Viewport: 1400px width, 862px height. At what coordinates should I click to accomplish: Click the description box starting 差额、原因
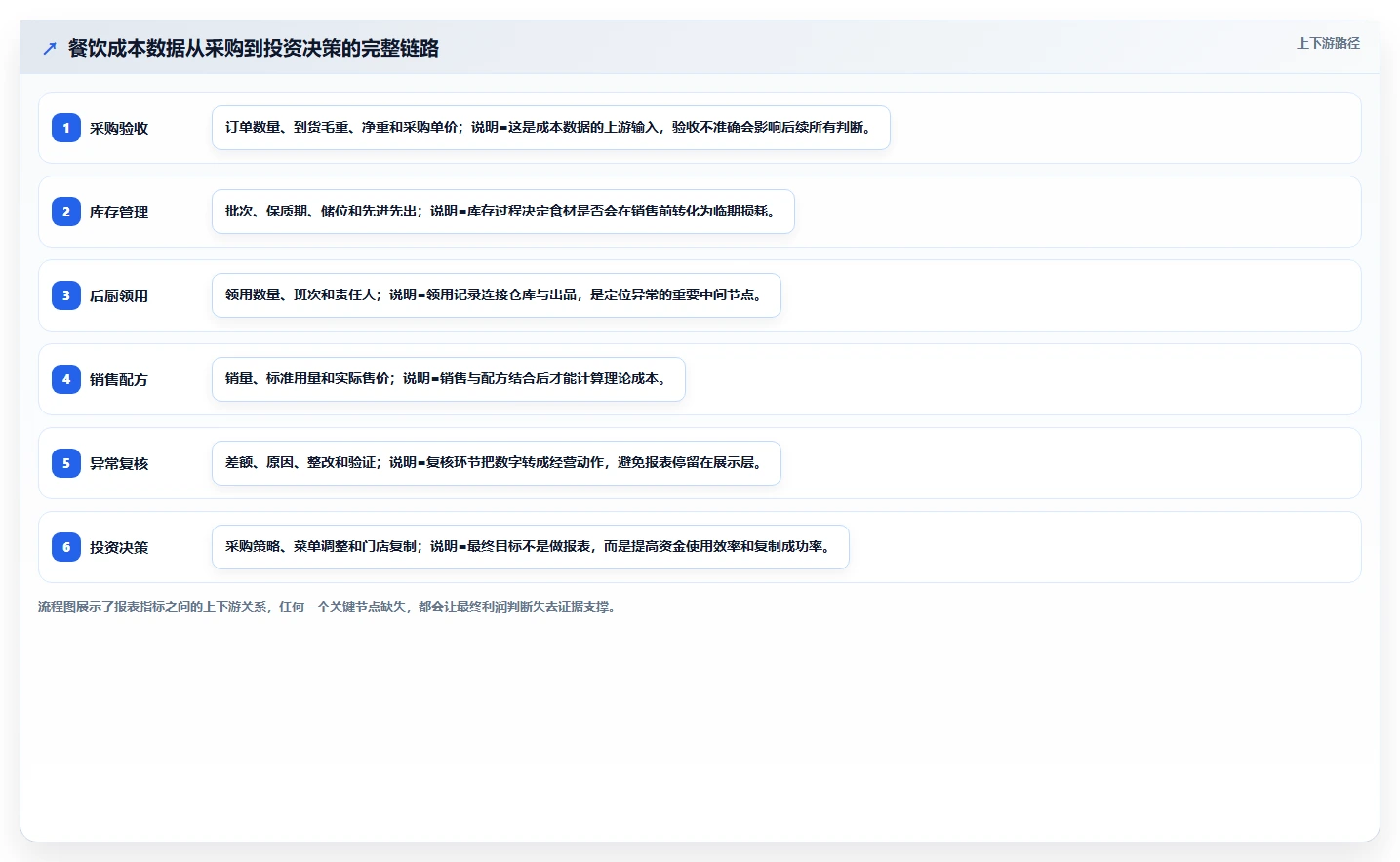click(497, 463)
